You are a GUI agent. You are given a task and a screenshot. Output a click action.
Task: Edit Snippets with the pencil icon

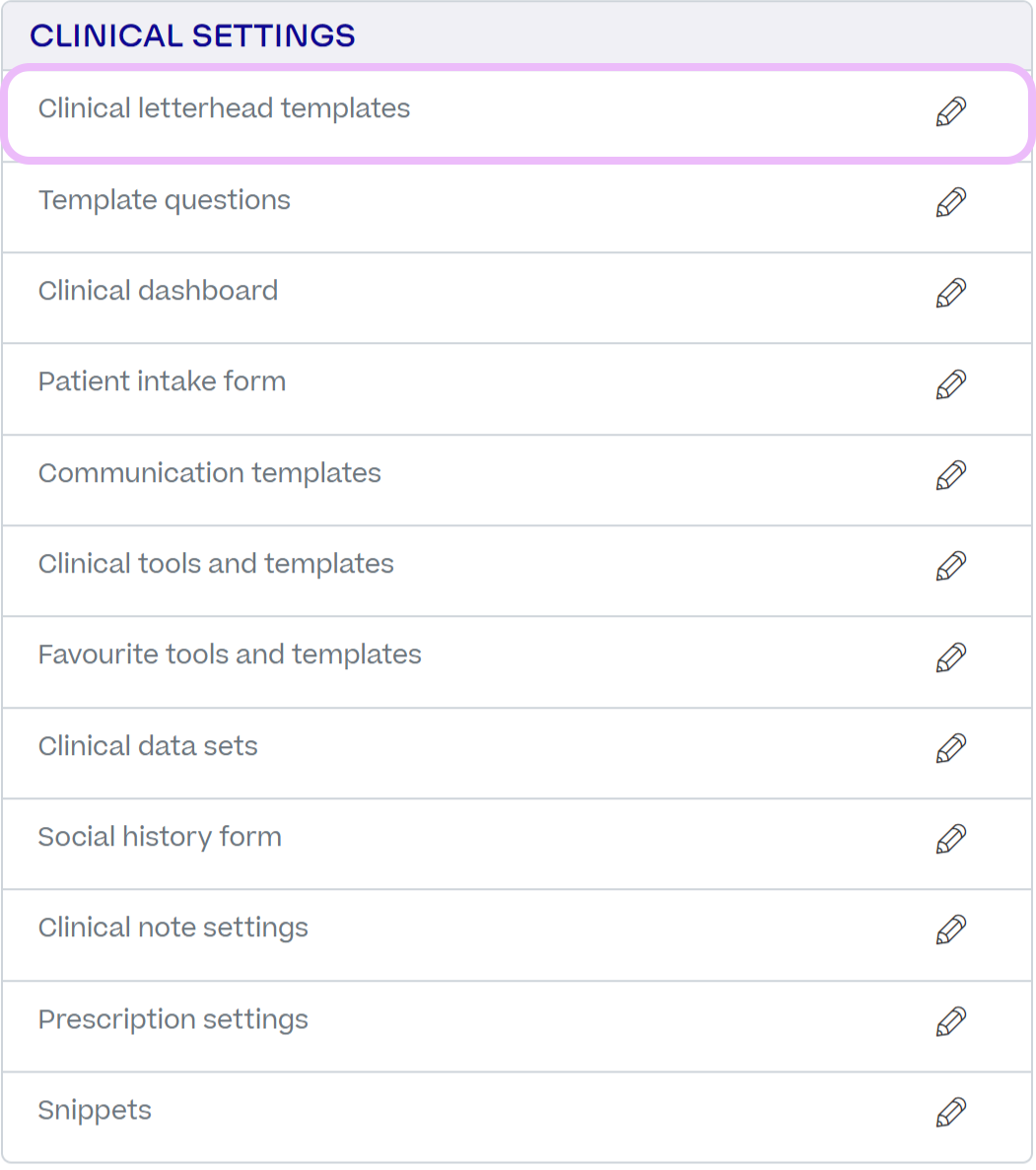(951, 1113)
